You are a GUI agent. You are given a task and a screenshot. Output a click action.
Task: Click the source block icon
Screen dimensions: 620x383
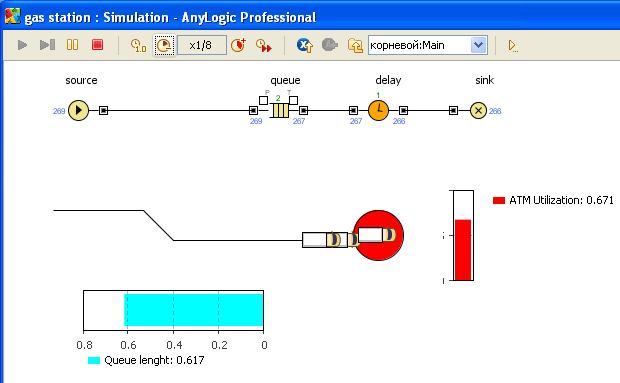[x=78, y=110]
